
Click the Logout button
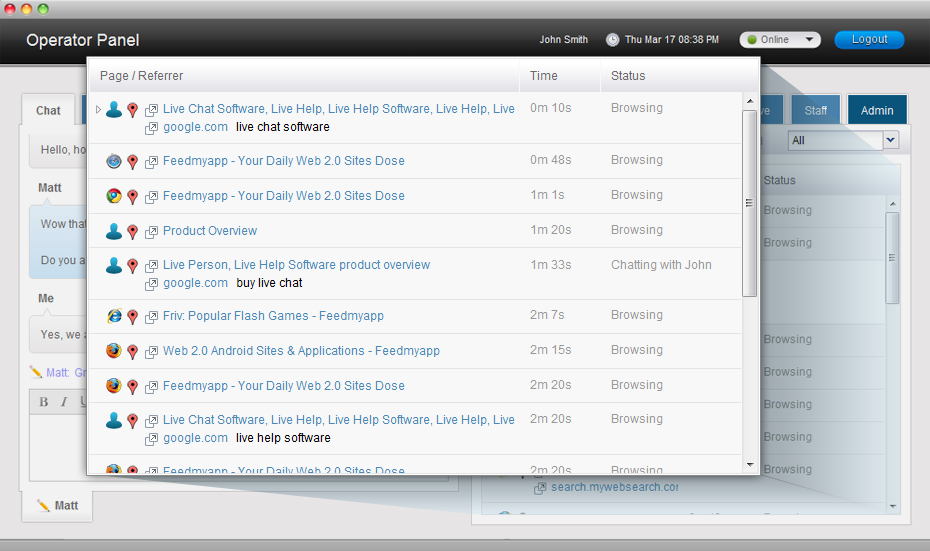pos(869,40)
